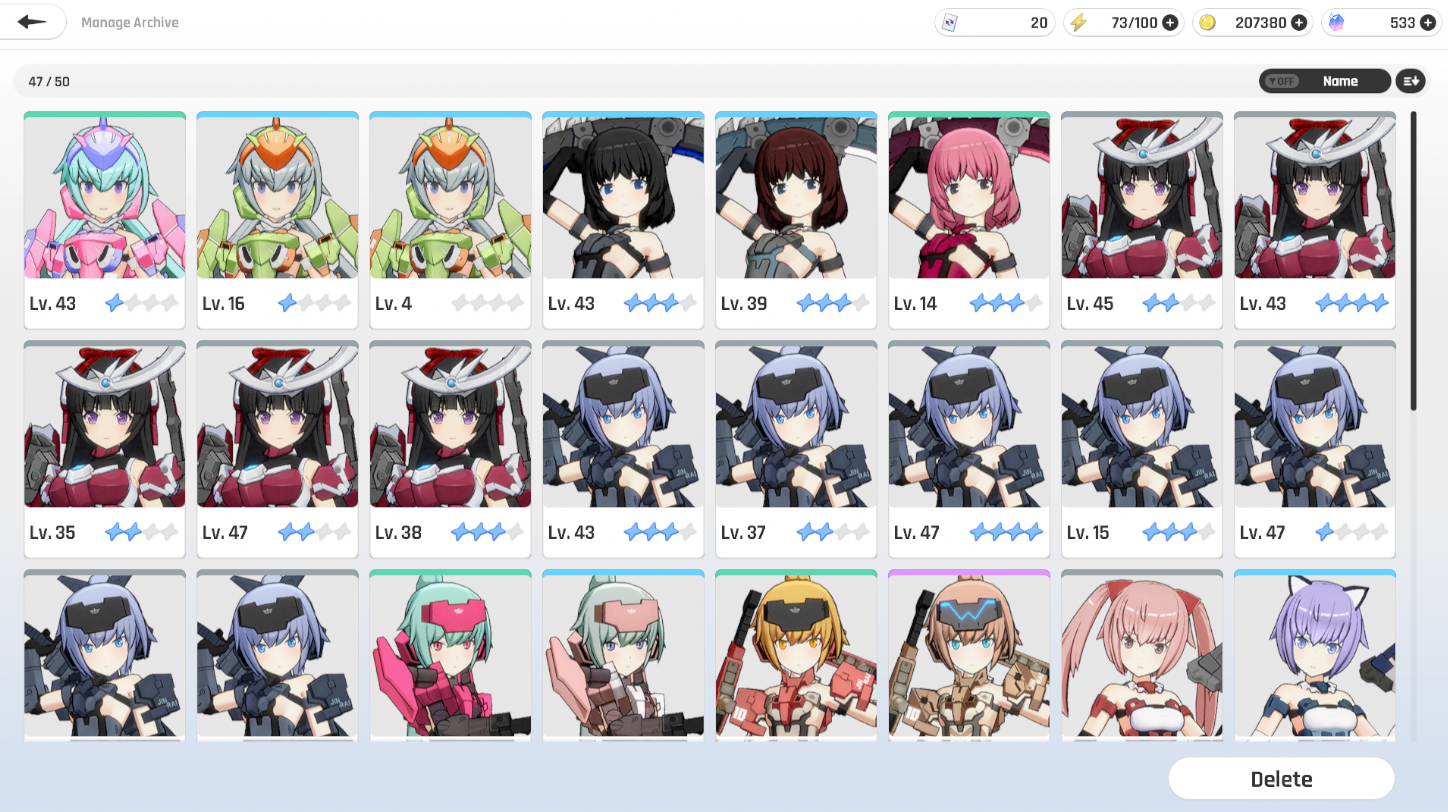Screen dimensions: 1448x812
Task: Add gems with the plus icon
Action: coord(1428,22)
